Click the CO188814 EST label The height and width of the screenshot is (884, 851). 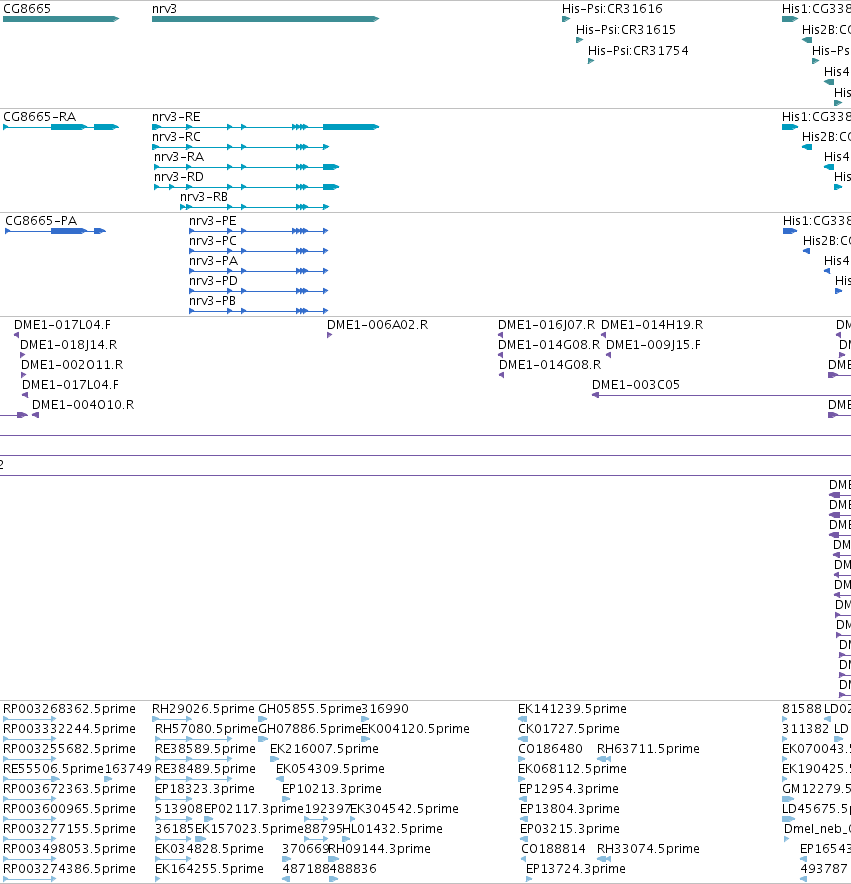click(553, 849)
